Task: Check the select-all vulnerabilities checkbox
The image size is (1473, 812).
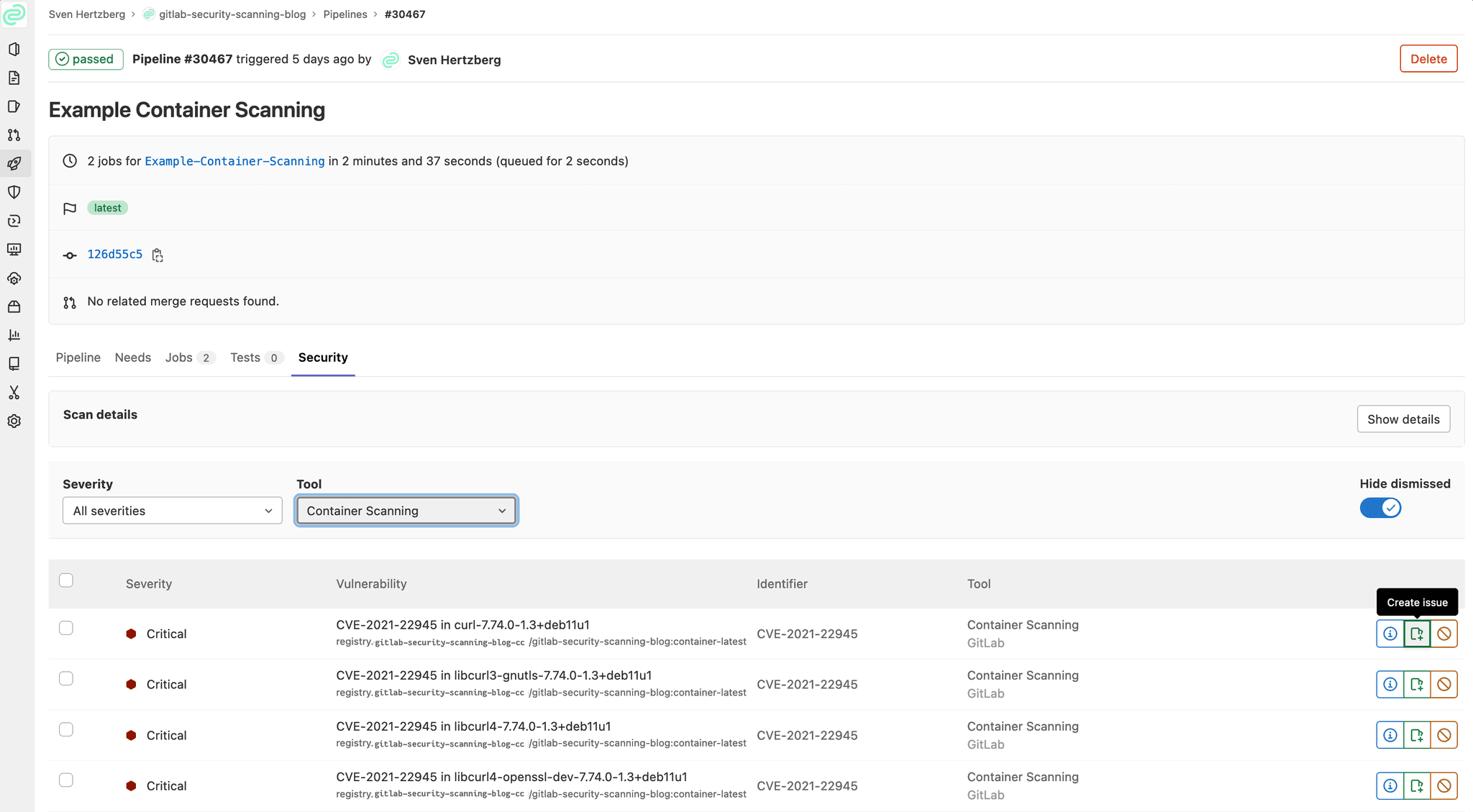Action: [x=66, y=580]
